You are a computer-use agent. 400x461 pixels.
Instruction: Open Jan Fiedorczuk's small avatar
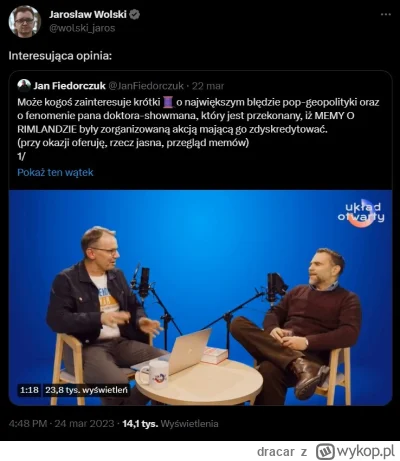point(24,86)
